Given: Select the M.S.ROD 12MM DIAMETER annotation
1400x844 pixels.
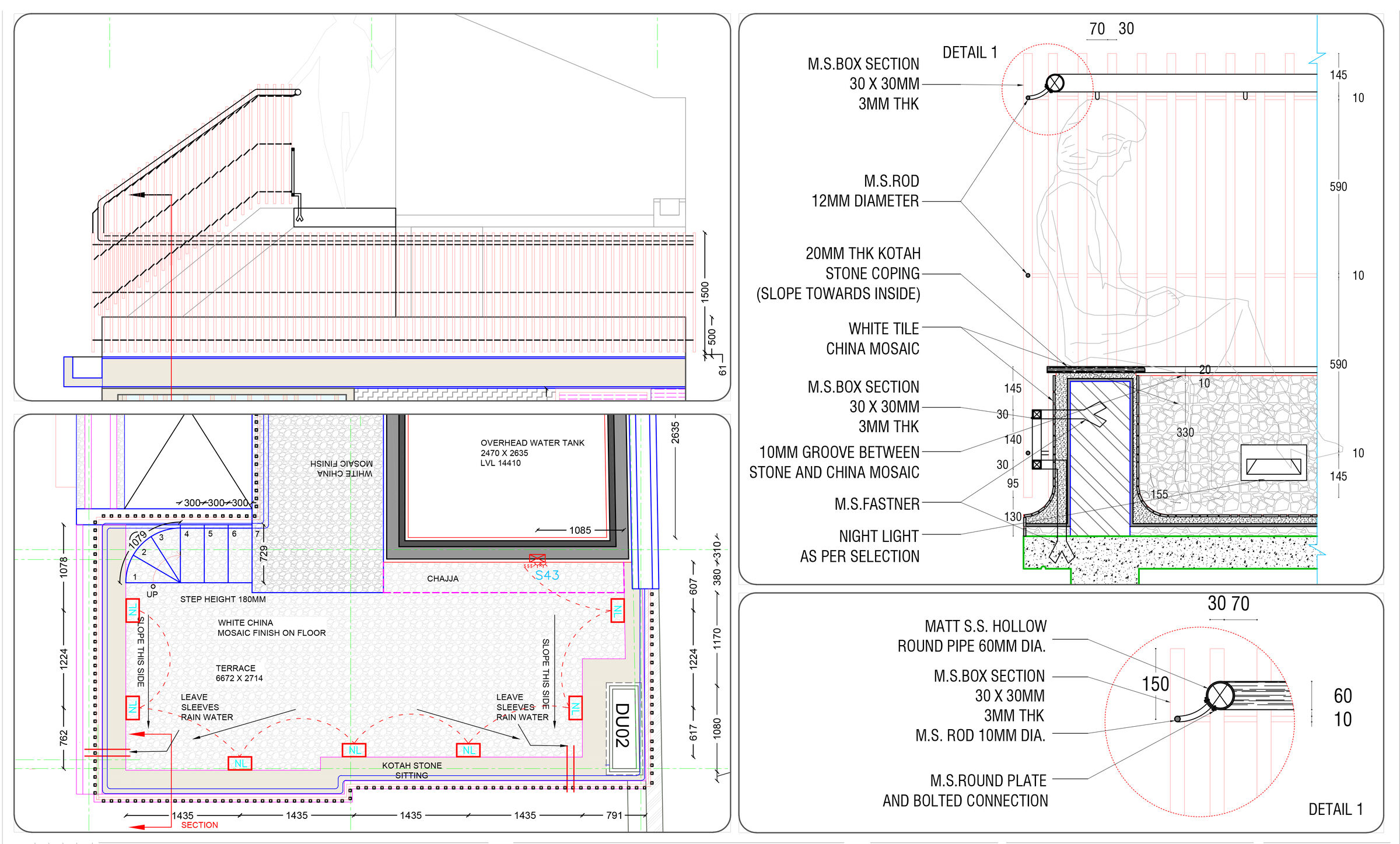Looking at the screenshot, I should (x=866, y=191).
